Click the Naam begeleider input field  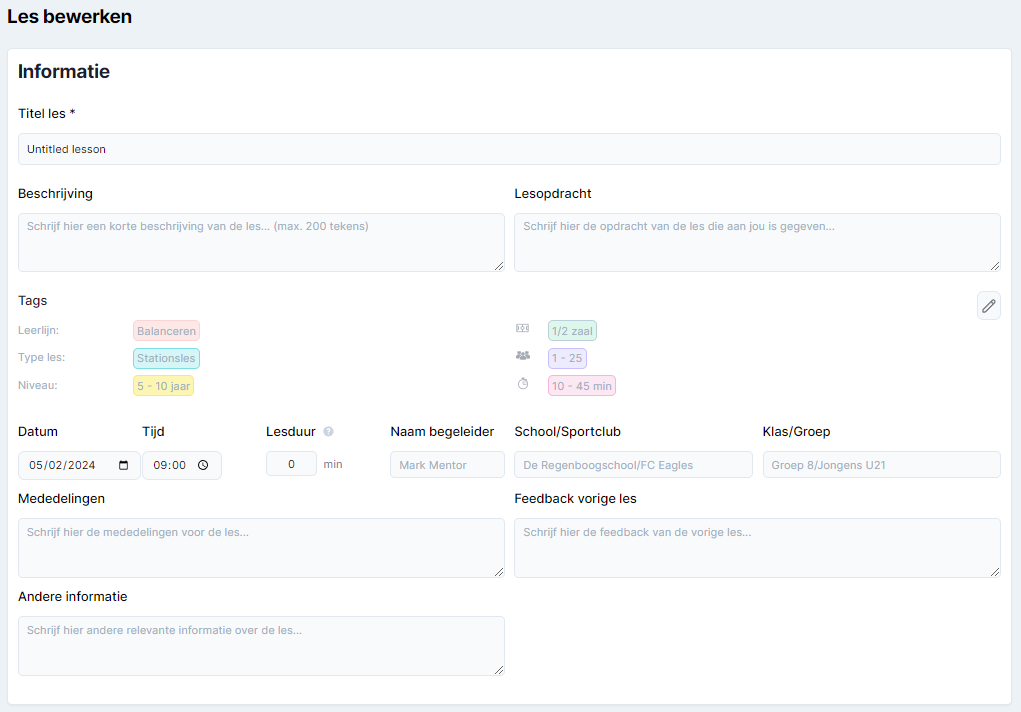tap(447, 465)
